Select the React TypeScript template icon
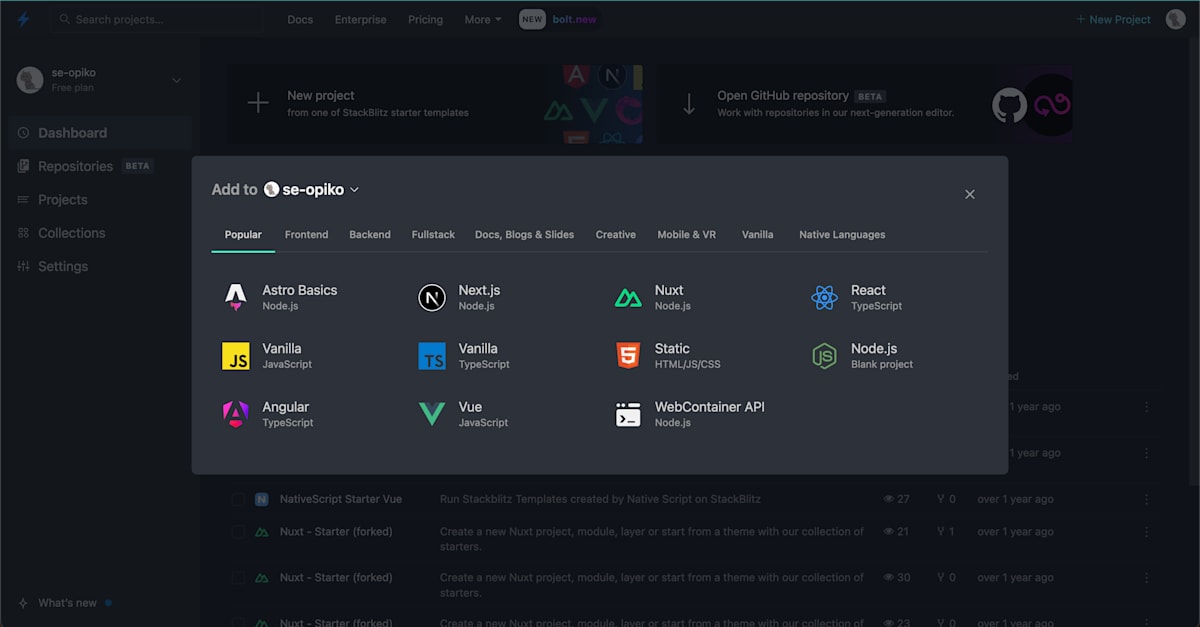 pos(824,297)
